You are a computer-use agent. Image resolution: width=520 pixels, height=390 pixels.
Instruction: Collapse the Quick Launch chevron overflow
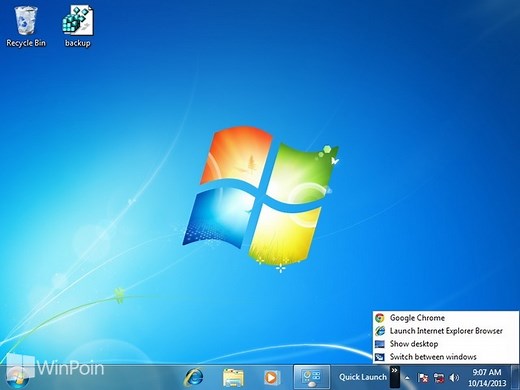(395, 376)
